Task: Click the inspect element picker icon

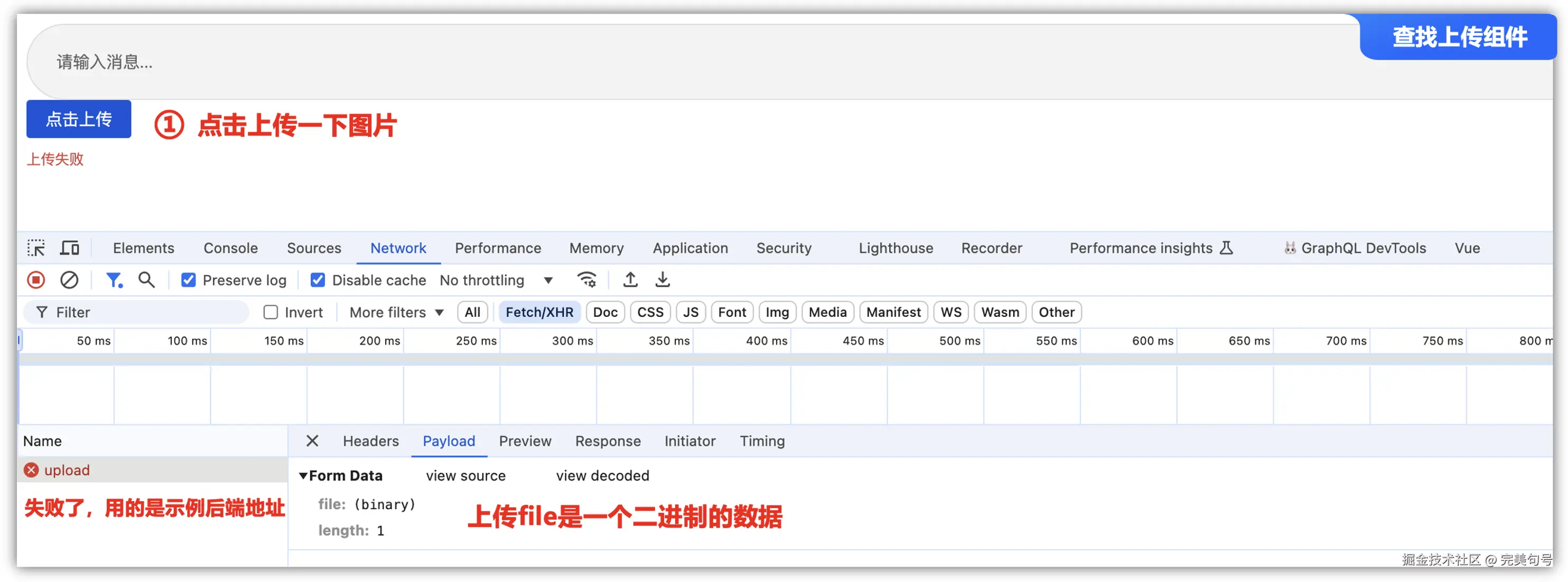Action: coord(36,248)
